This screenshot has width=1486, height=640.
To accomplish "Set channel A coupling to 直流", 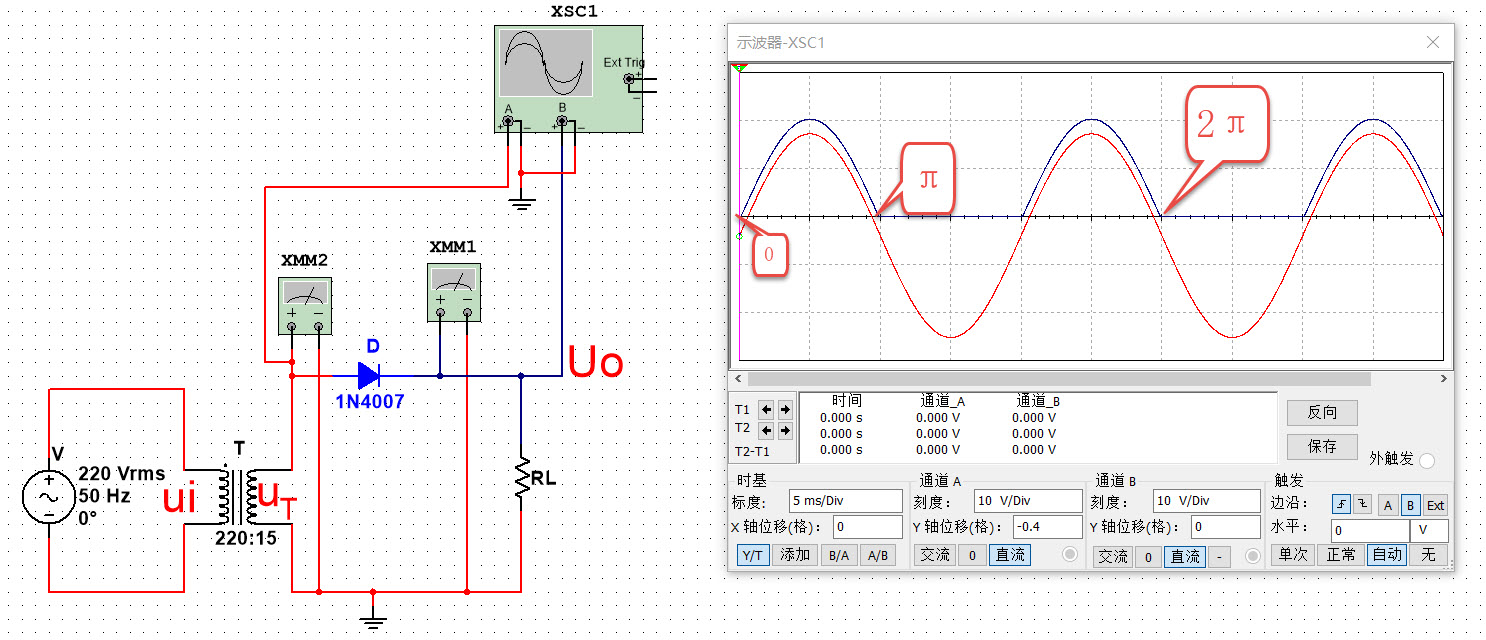I will pos(1010,555).
